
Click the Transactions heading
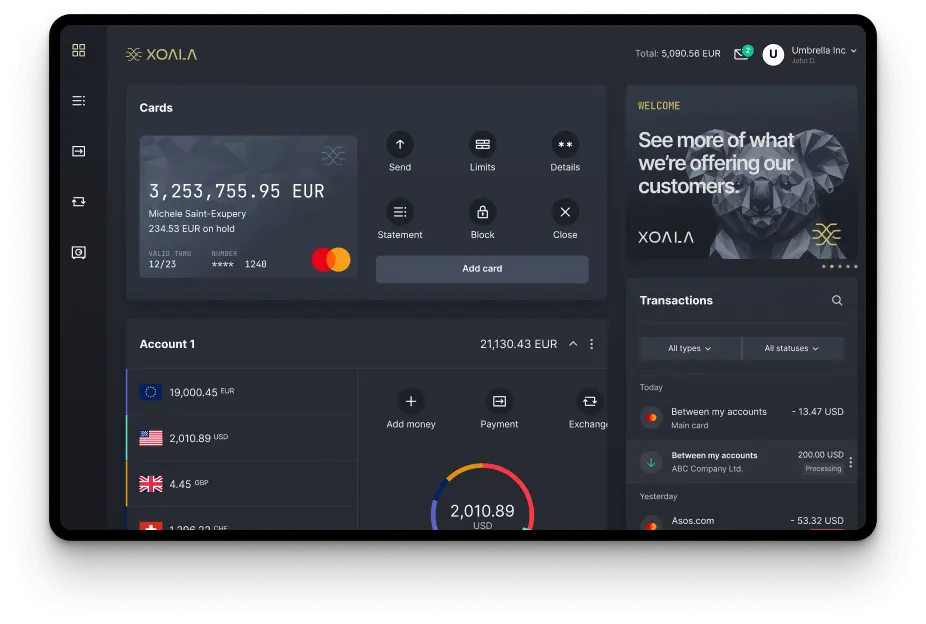(676, 300)
